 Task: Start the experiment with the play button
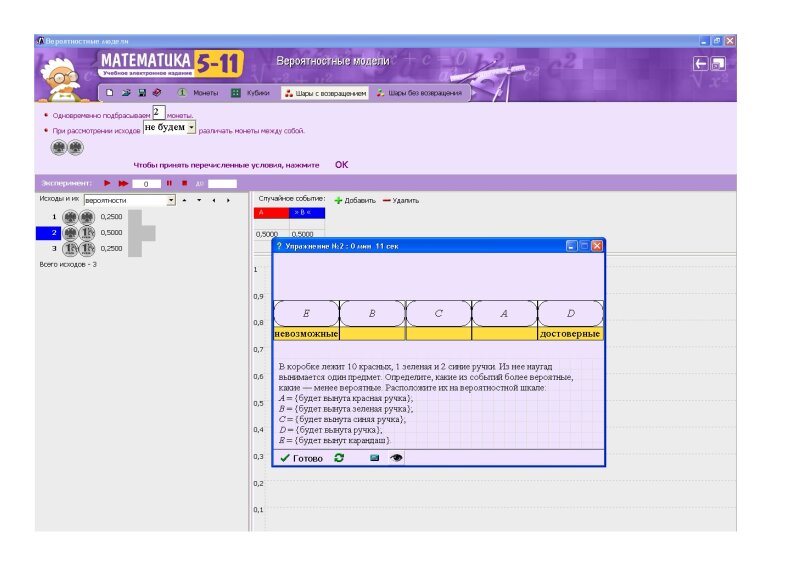(x=107, y=183)
